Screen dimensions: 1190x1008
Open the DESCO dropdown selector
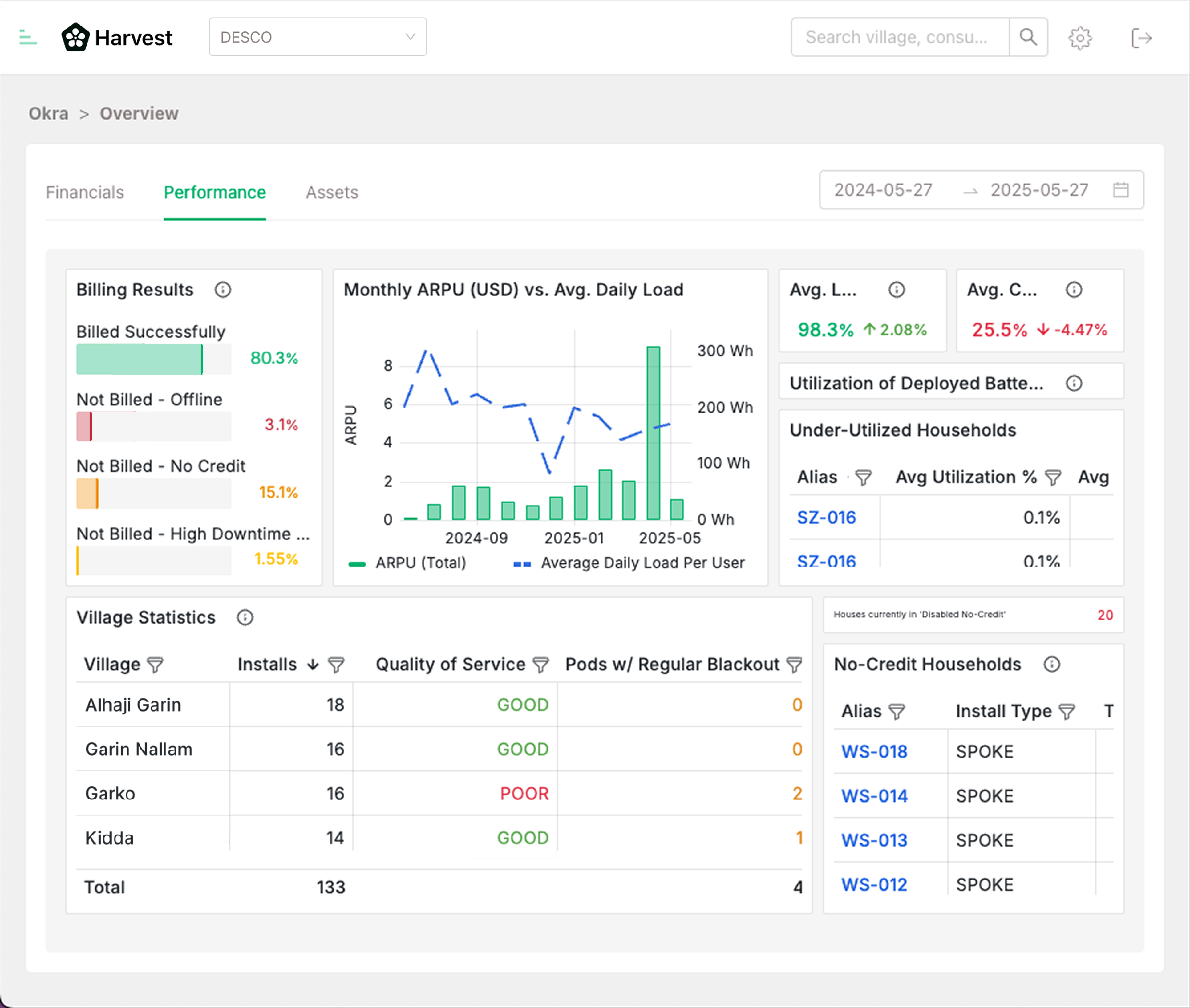point(318,37)
